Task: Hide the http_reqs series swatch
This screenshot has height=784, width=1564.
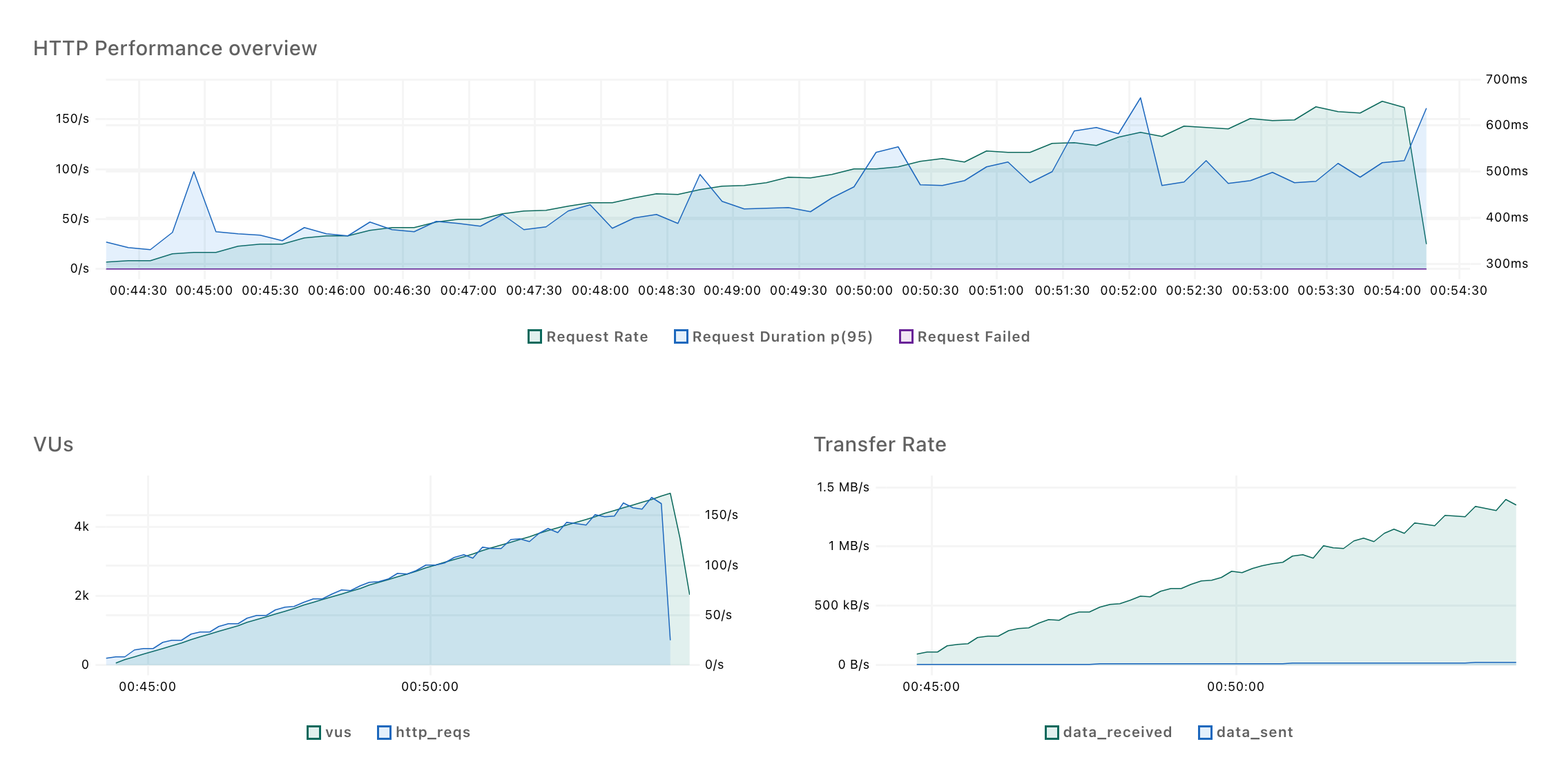Action: (384, 732)
